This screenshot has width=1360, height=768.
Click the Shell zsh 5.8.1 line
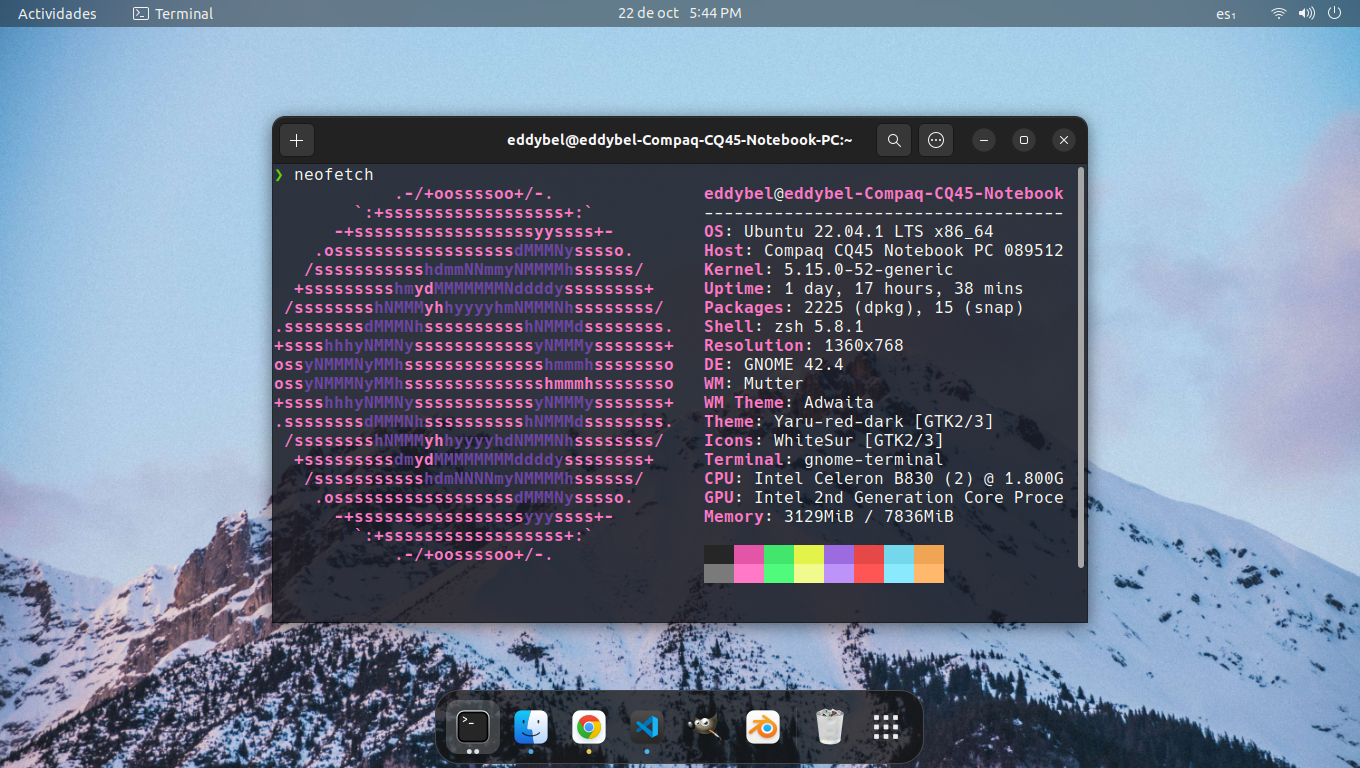(x=784, y=327)
